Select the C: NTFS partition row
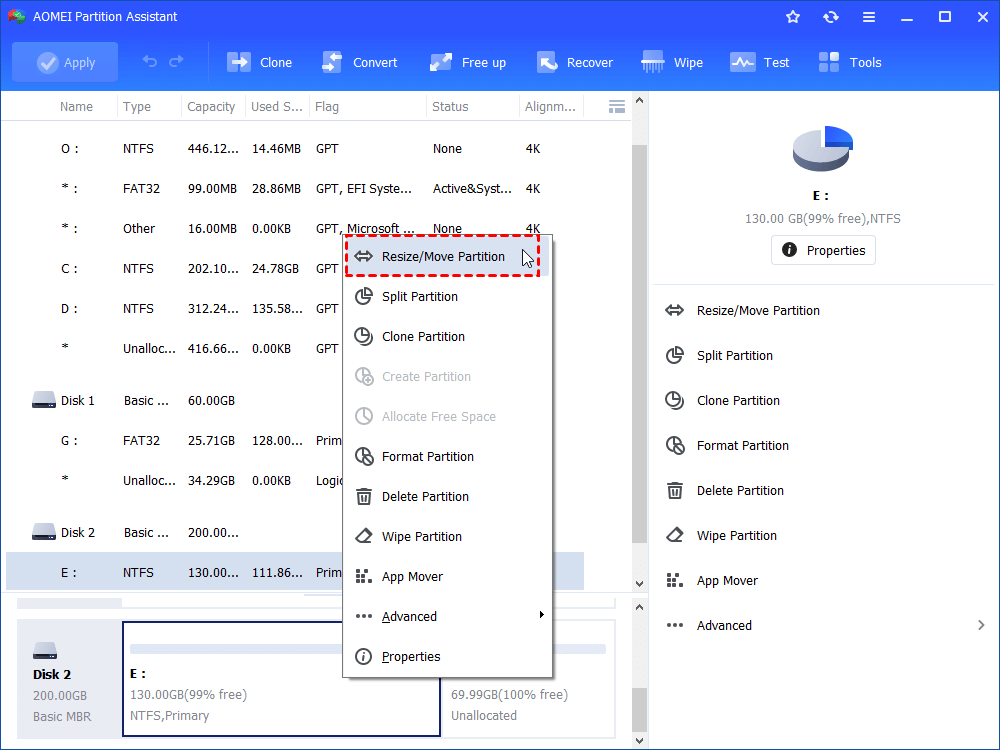This screenshot has width=1000, height=750. click(174, 268)
